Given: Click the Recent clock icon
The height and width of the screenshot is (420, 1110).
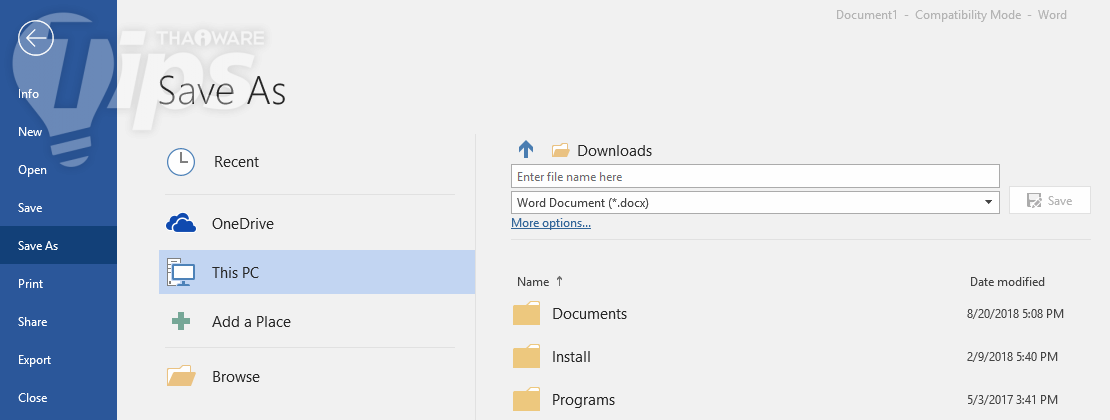Looking at the screenshot, I should (x=180, y=162).
